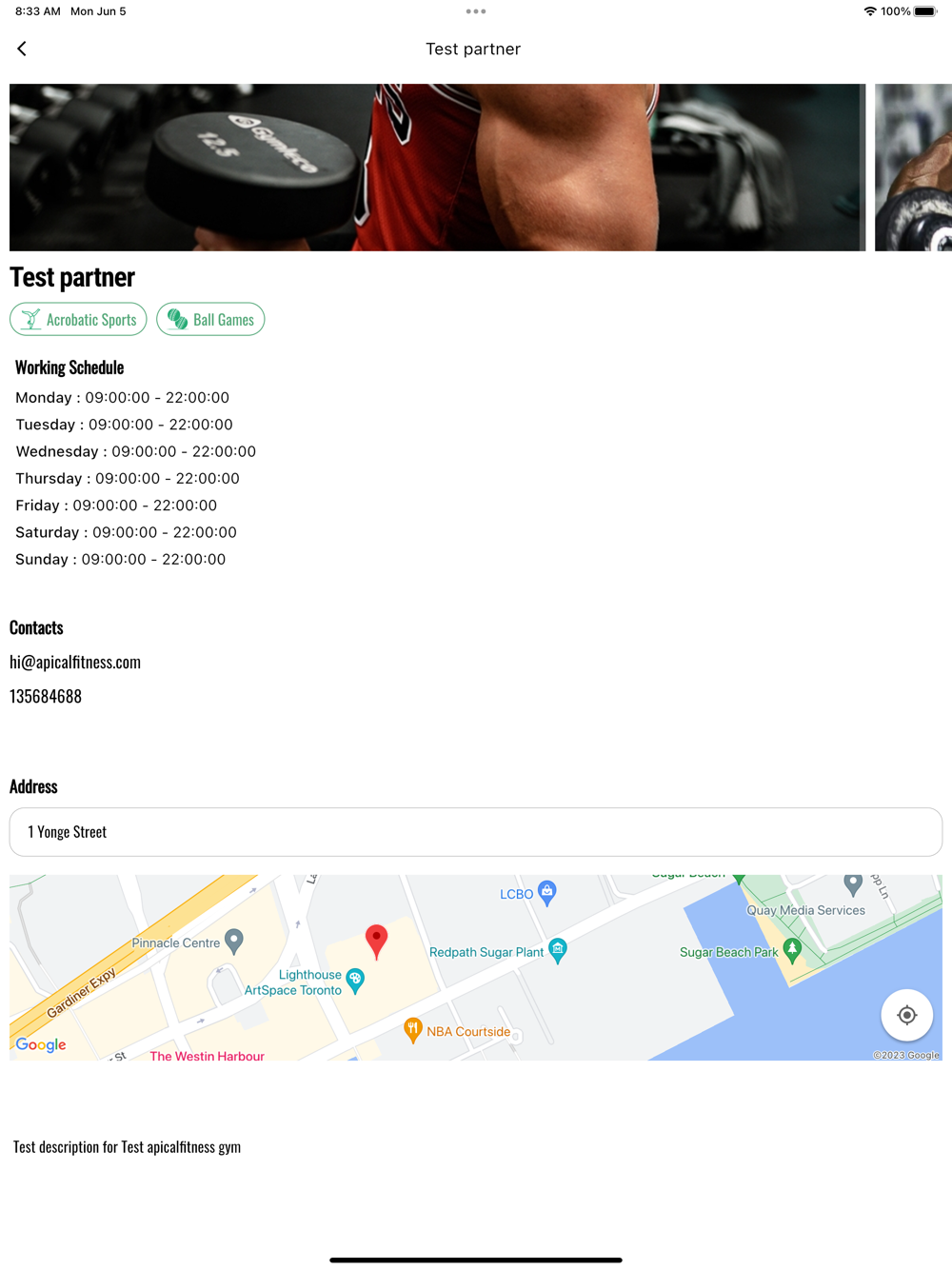The height and width of the screenshot is (1270, 952).
Task: Select the Sugar Beach Park tree marker
Action: pyautogui.click(x=792, y=951)
